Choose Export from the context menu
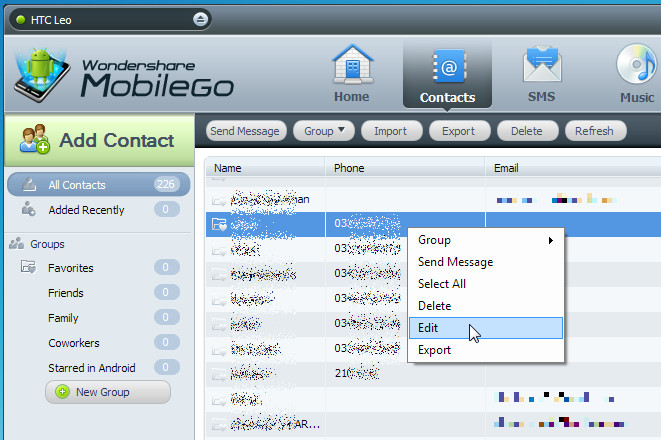Image resolution: width=661 pixels, height=440 pixels. pos(486,350)
